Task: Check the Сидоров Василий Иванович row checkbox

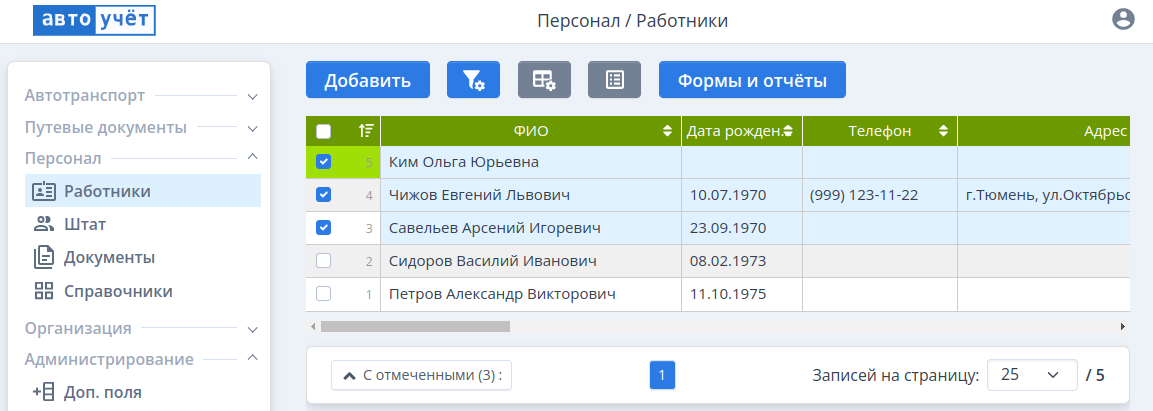Action: (x=323, y=261)
